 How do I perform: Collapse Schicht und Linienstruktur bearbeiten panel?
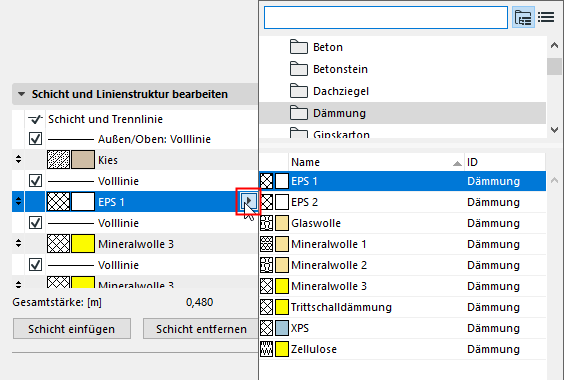tap(22, 94)
